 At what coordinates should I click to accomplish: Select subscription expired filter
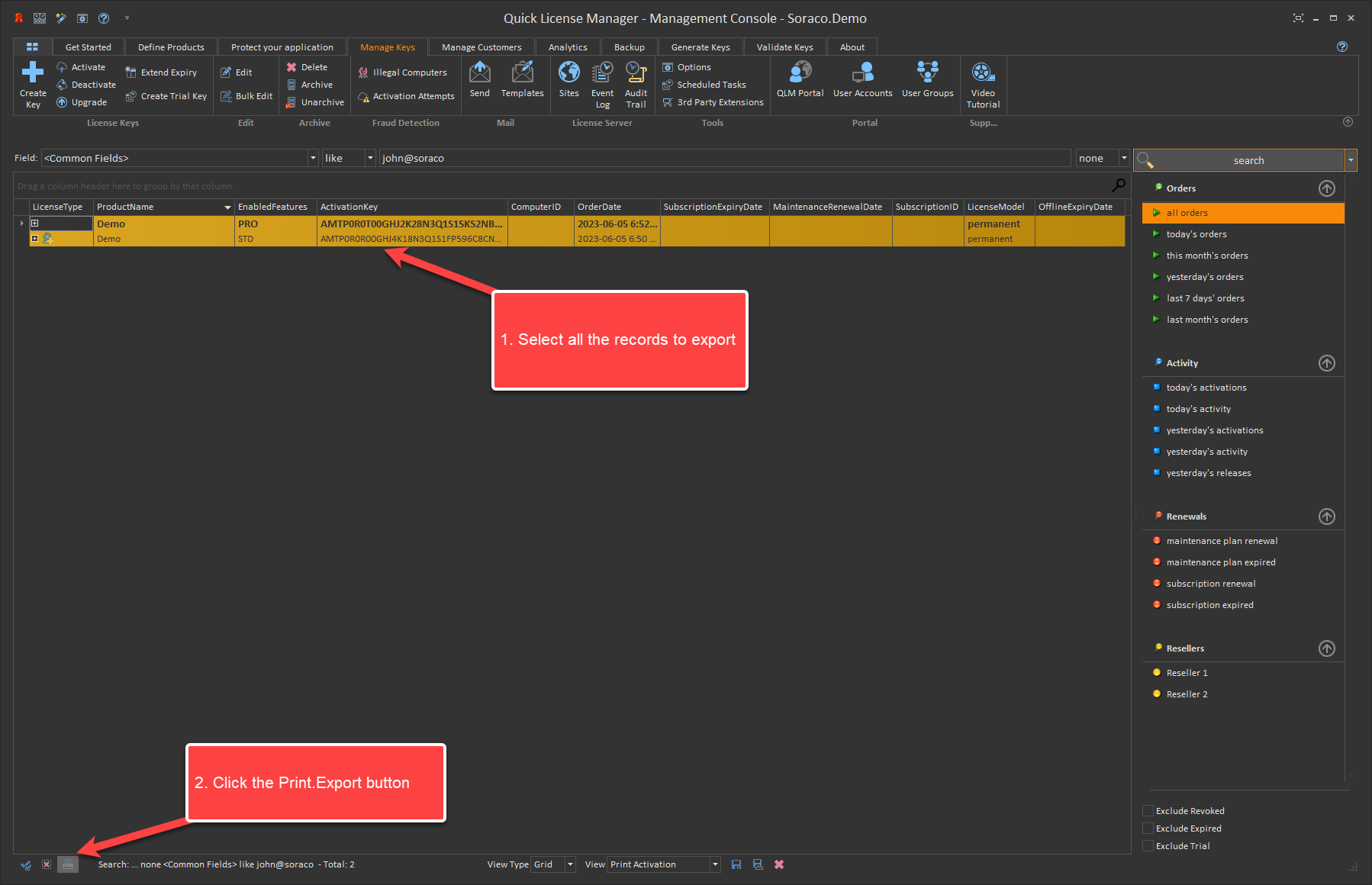pos(1209,605)
